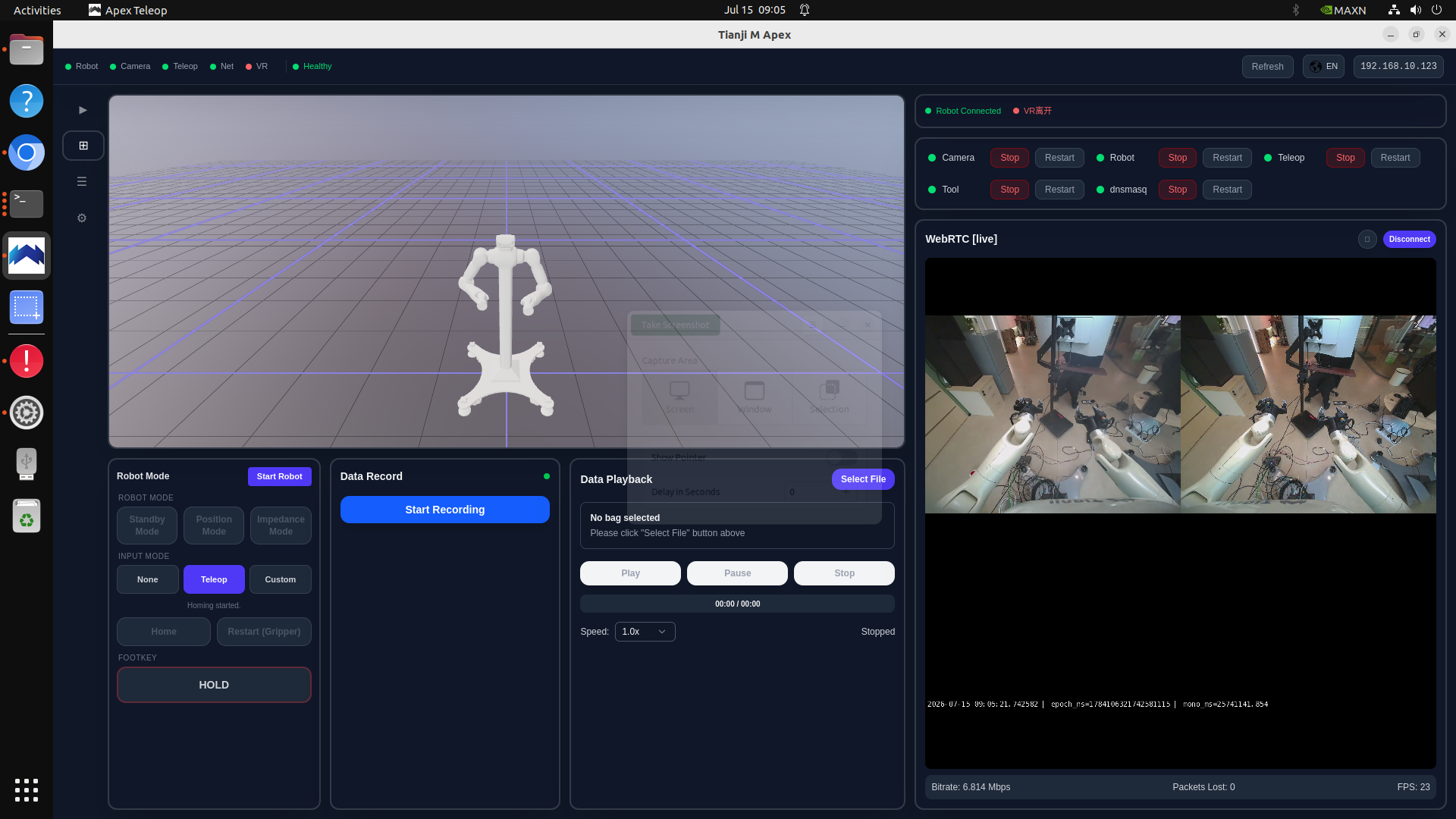This screenshot has width=1456, height=819.
Task: Open the Files app in the dock
Action: click(27, 50)
